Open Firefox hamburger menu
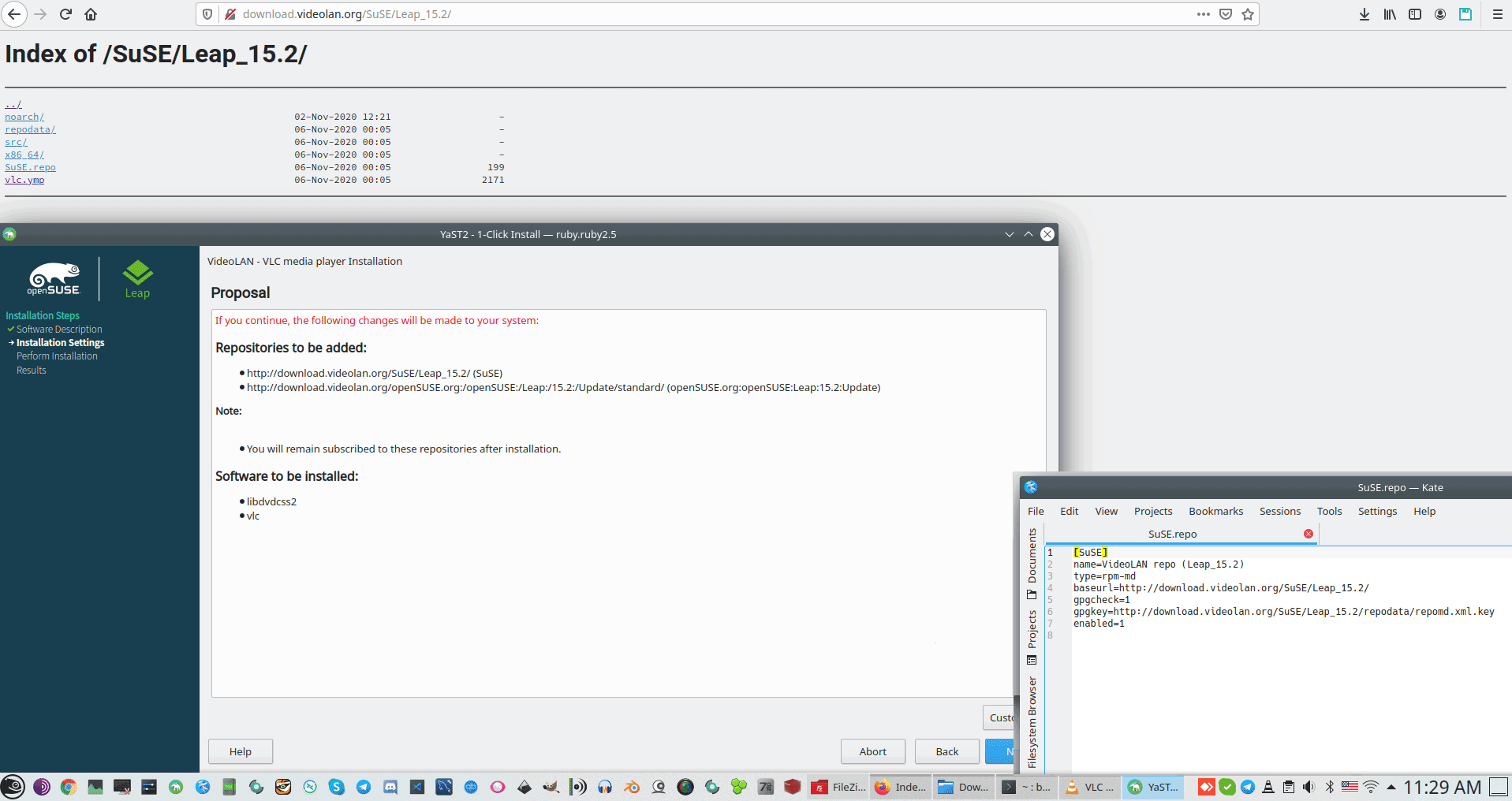This screenshot has width=1512, height=801. 1497,14
